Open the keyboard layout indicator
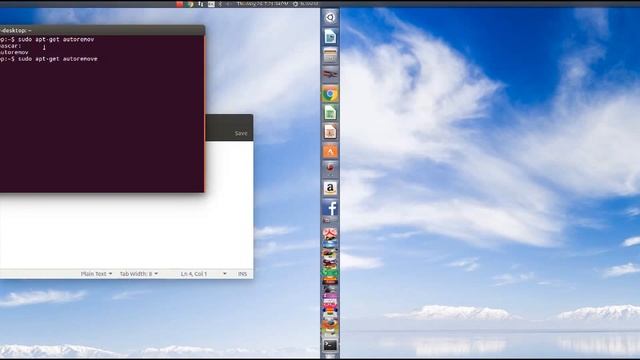Viewport: 640px width, 360px height. coord(211,4)
